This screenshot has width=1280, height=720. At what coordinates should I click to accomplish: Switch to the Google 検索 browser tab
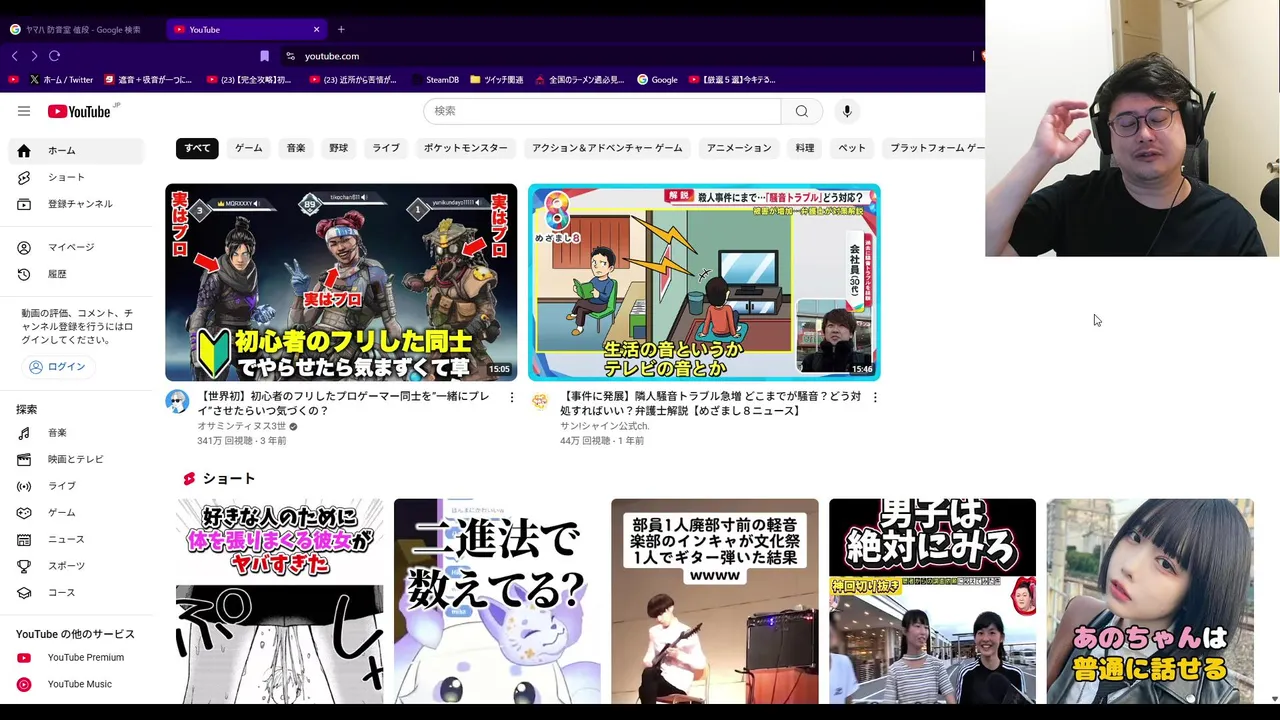tap(80, 29)
